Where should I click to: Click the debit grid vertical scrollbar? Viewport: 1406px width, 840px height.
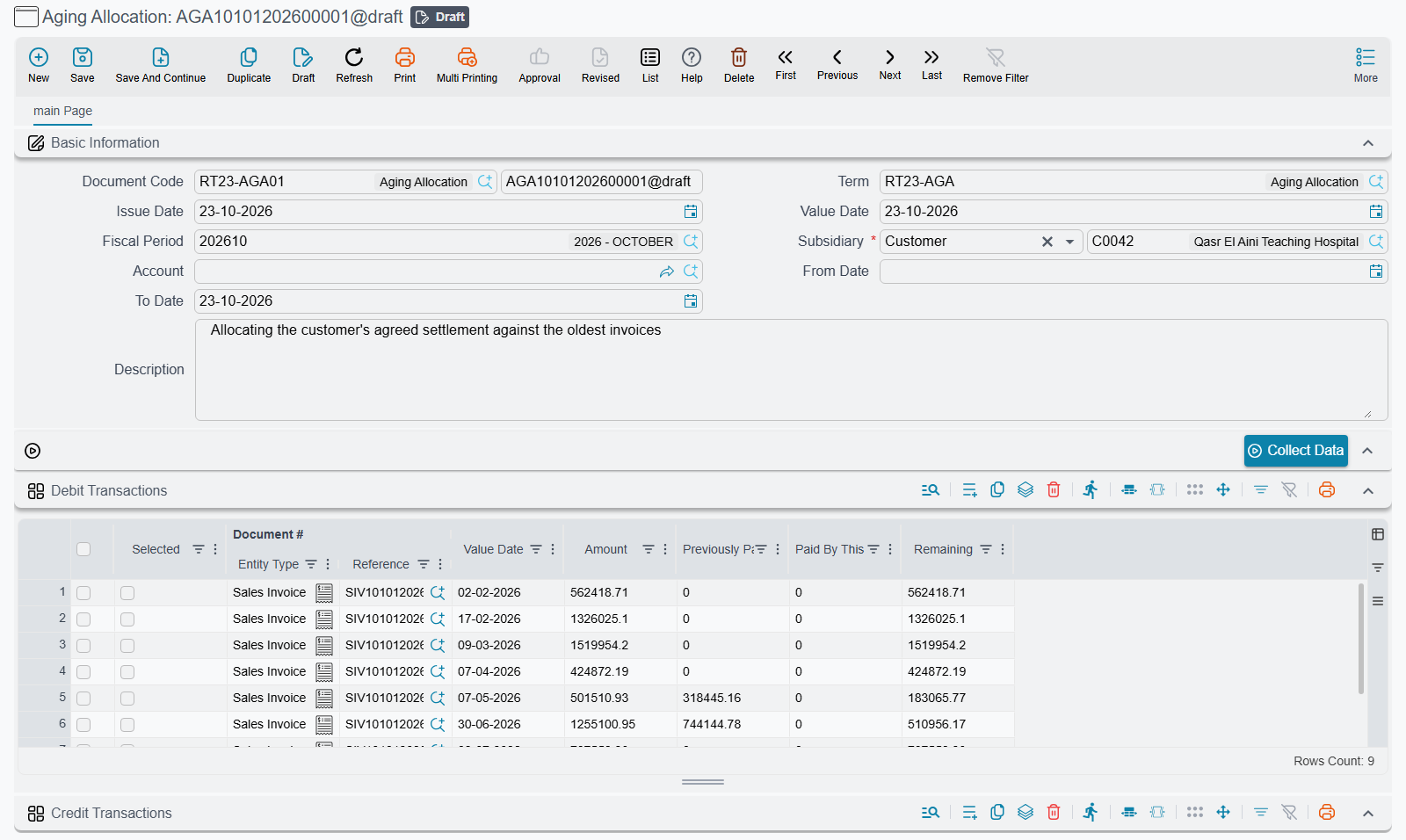1361,639
